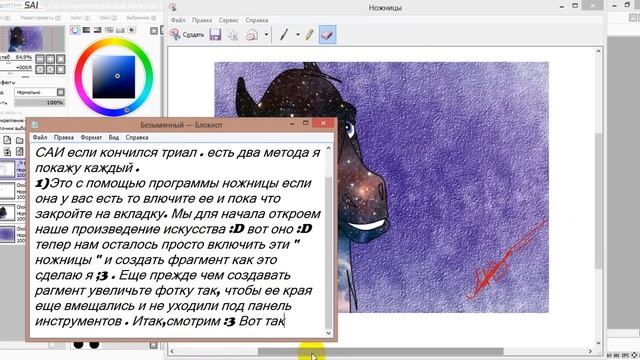
Task: Open the send snip dropdown arrow
Action: (x=266, y=35)
